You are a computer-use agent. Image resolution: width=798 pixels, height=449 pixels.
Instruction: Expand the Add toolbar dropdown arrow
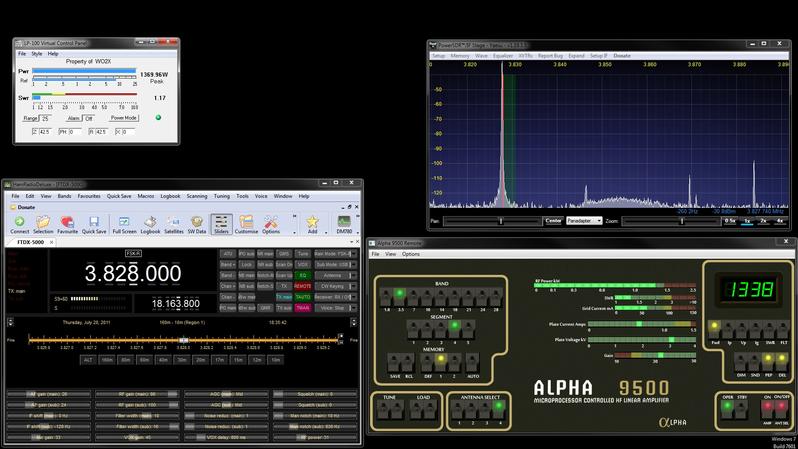point(326,233)
